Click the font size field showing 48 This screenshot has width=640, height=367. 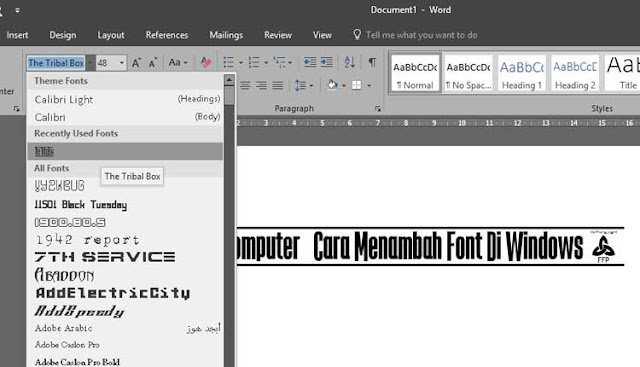coord(107,63)
